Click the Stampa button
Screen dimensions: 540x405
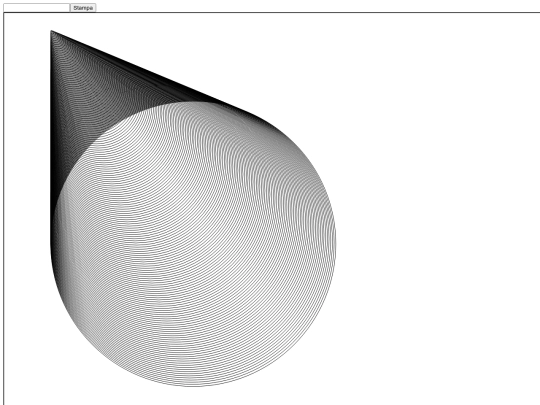point(83,8)
